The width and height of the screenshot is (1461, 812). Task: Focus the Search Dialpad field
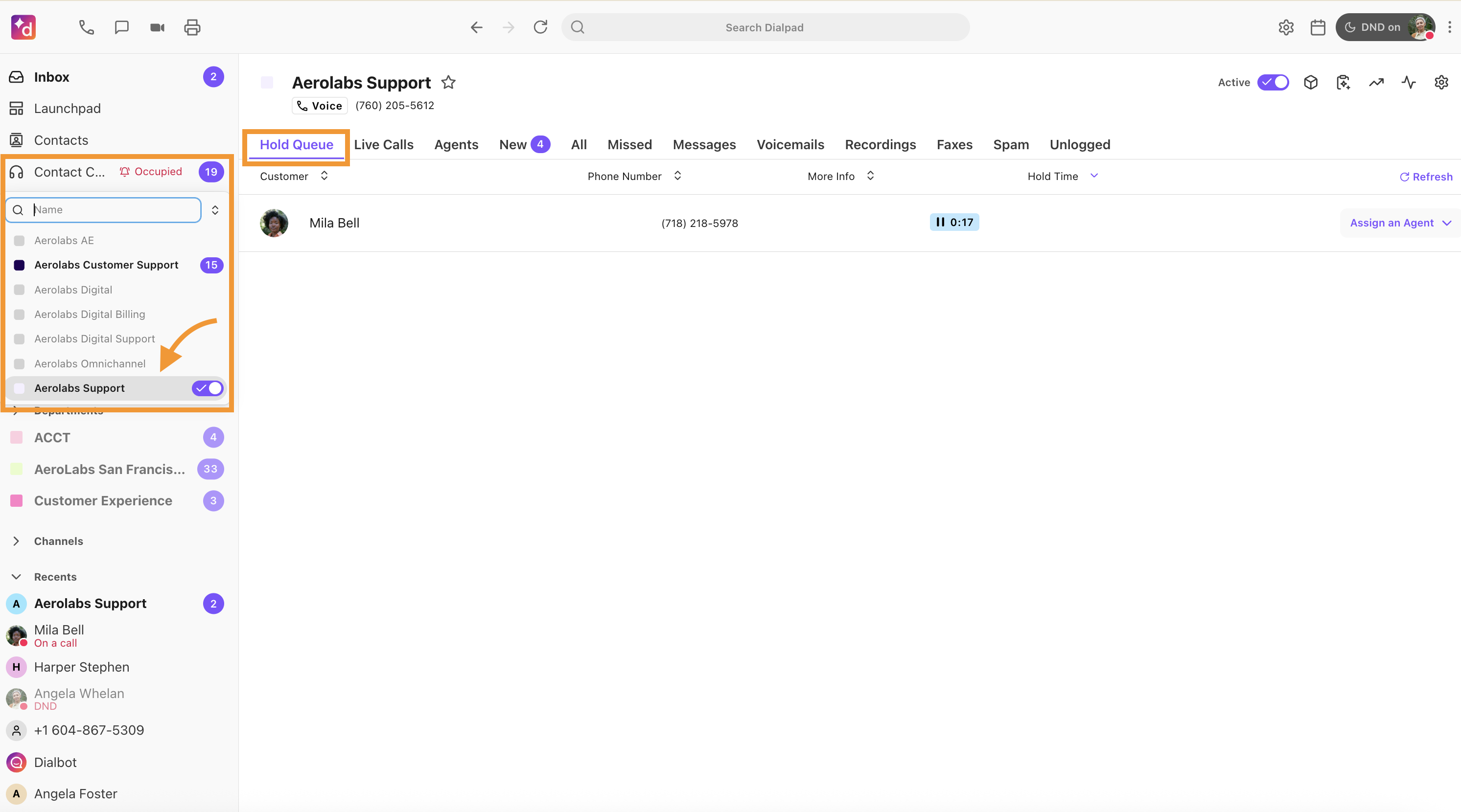(x=765, y=27)
